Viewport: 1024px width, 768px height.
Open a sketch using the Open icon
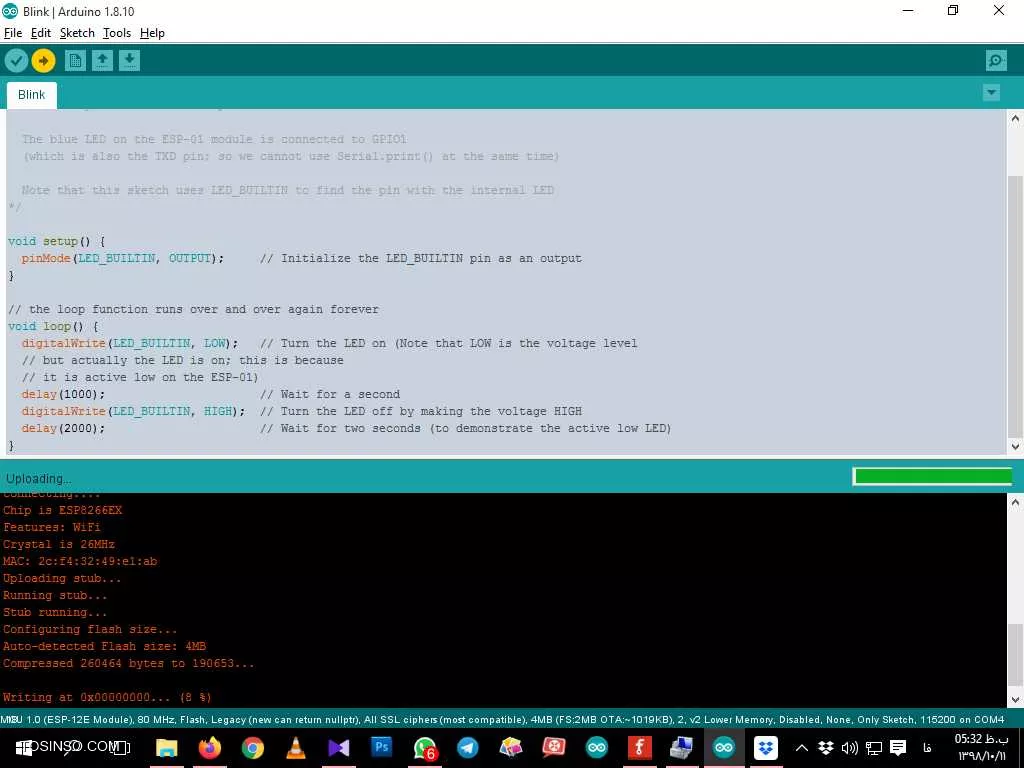click(102, 61)
